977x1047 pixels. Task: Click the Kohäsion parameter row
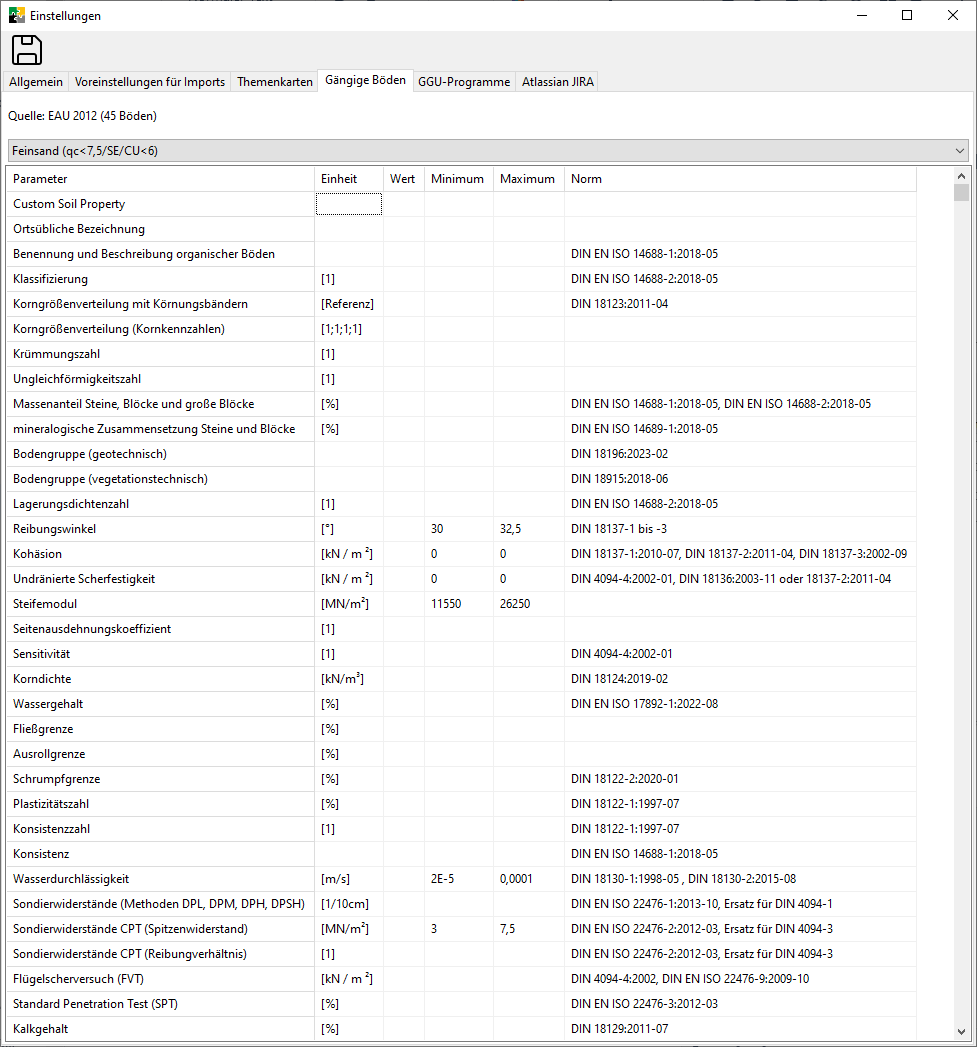click(160, 554)
